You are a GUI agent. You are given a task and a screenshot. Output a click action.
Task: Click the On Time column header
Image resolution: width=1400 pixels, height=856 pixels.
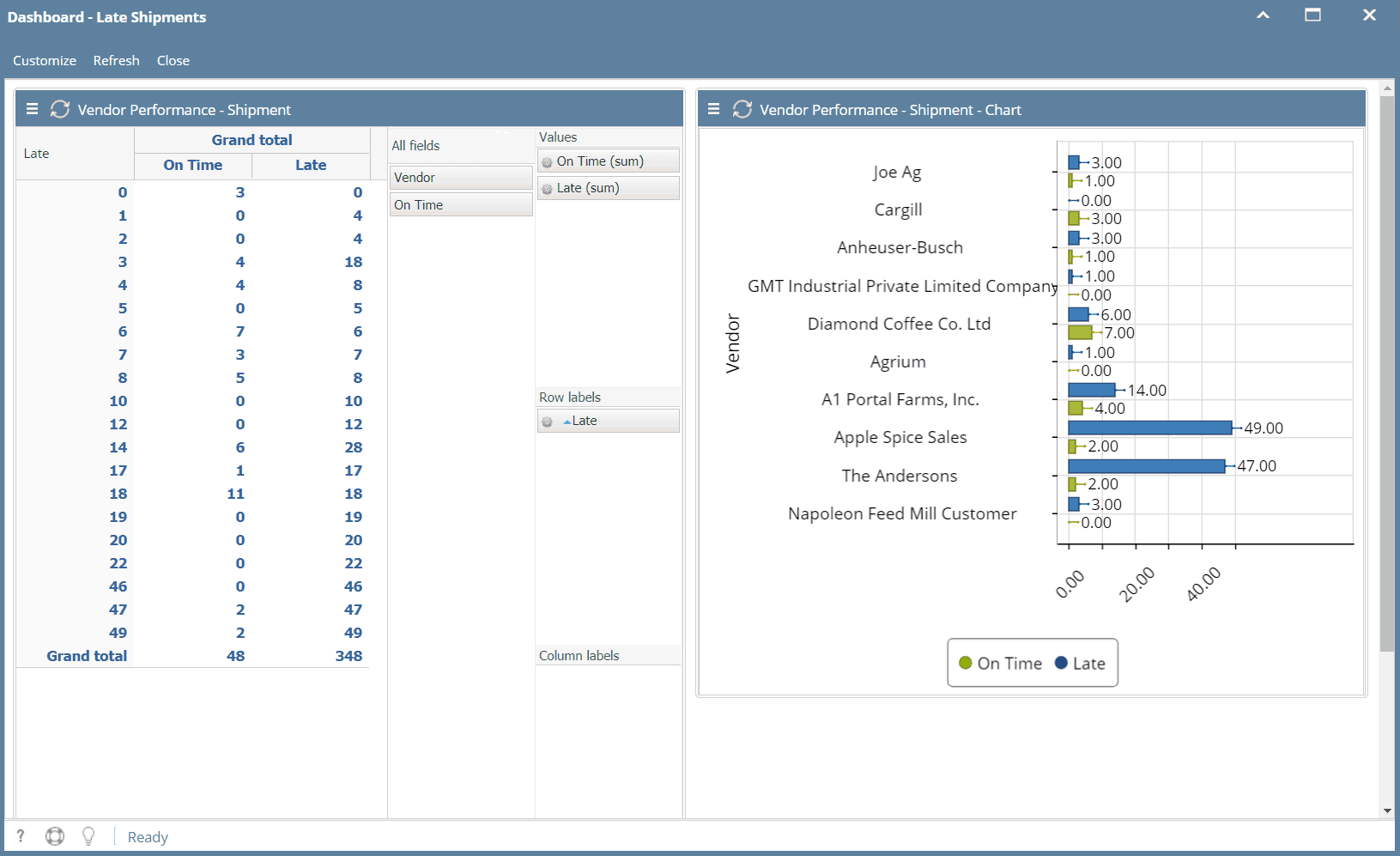(193, 165)
